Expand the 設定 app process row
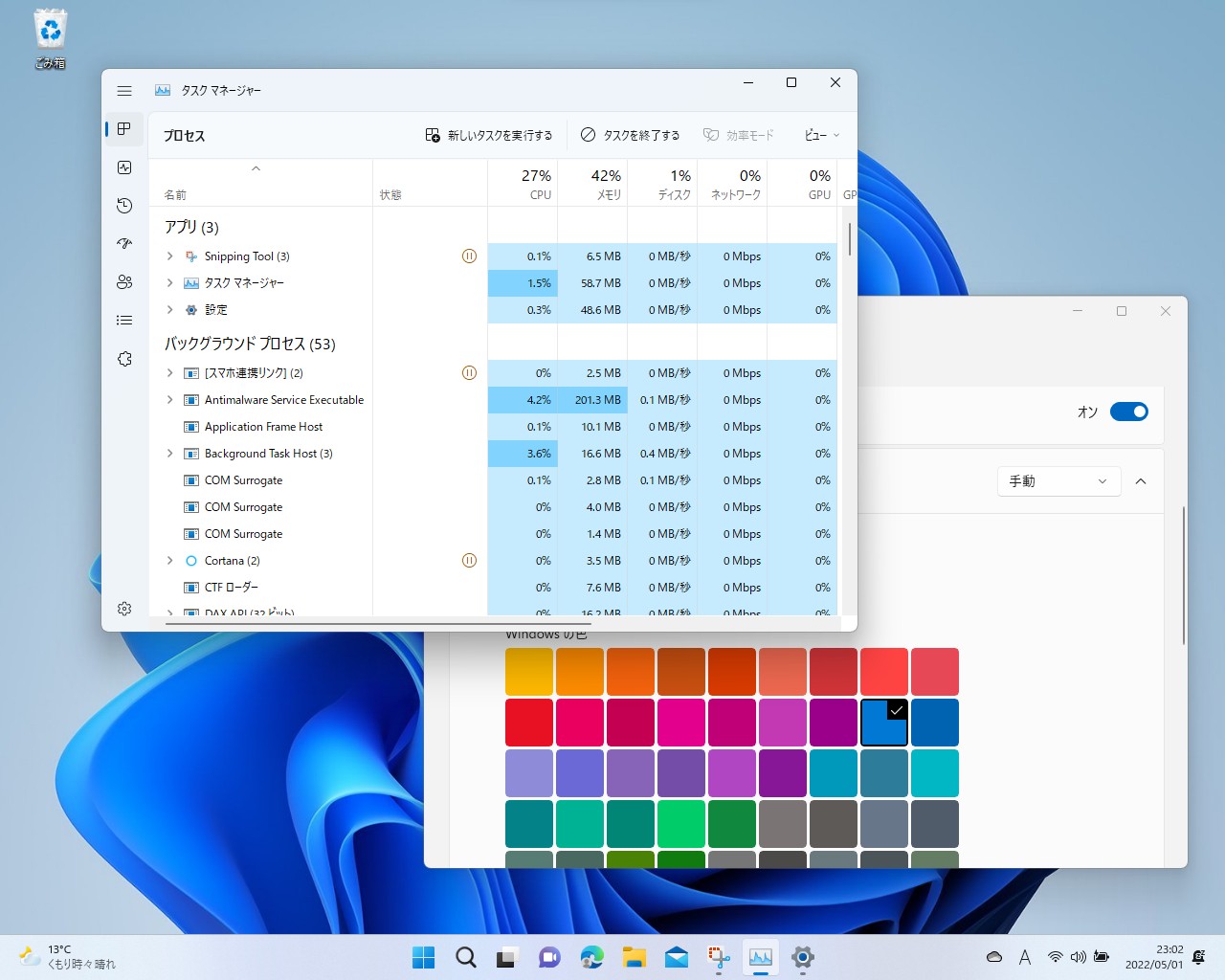The width and height of the screenshot is (1225, 980). (x=170, y=310)
